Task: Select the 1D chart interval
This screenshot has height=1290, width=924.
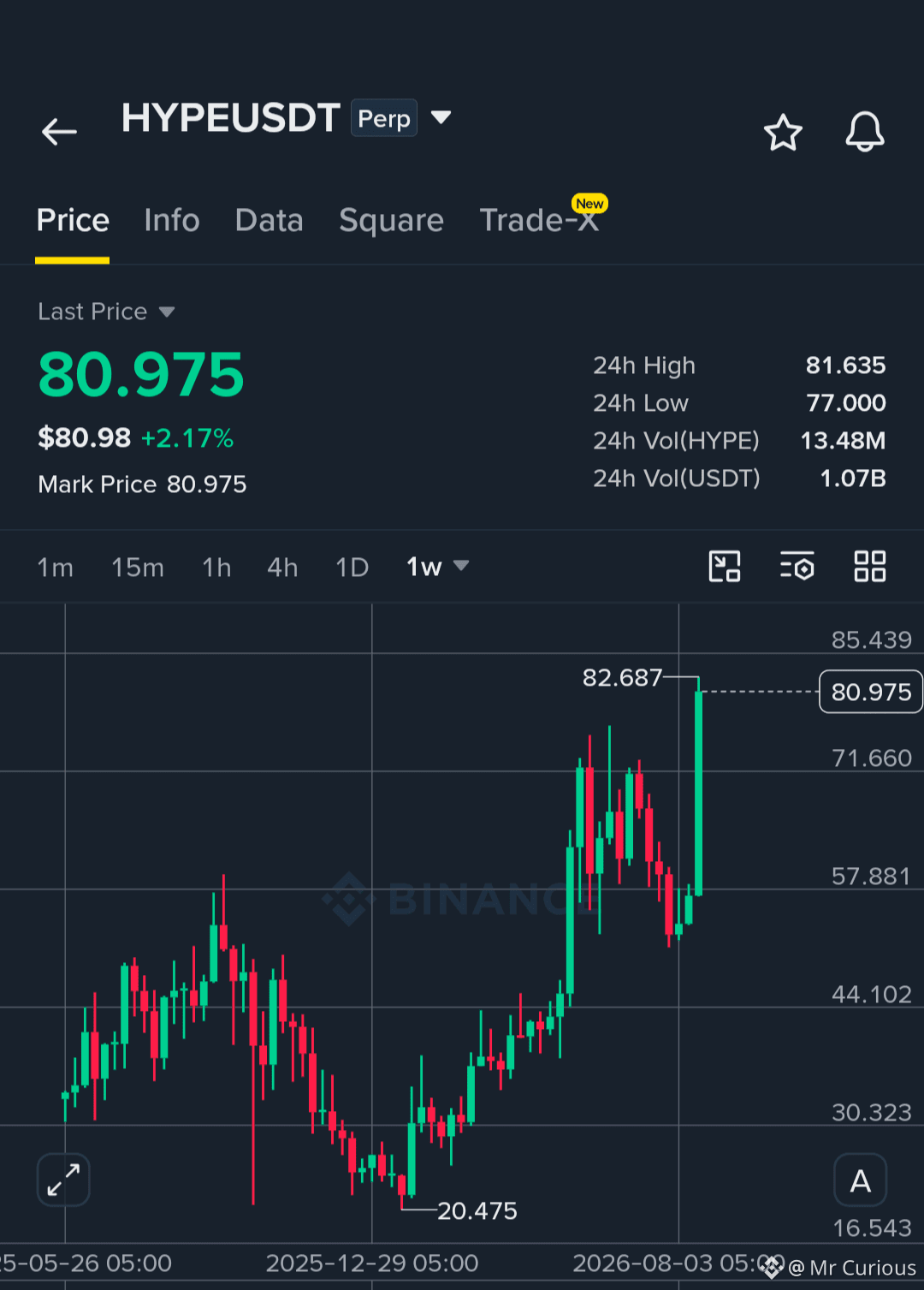Action: point(352,568)
